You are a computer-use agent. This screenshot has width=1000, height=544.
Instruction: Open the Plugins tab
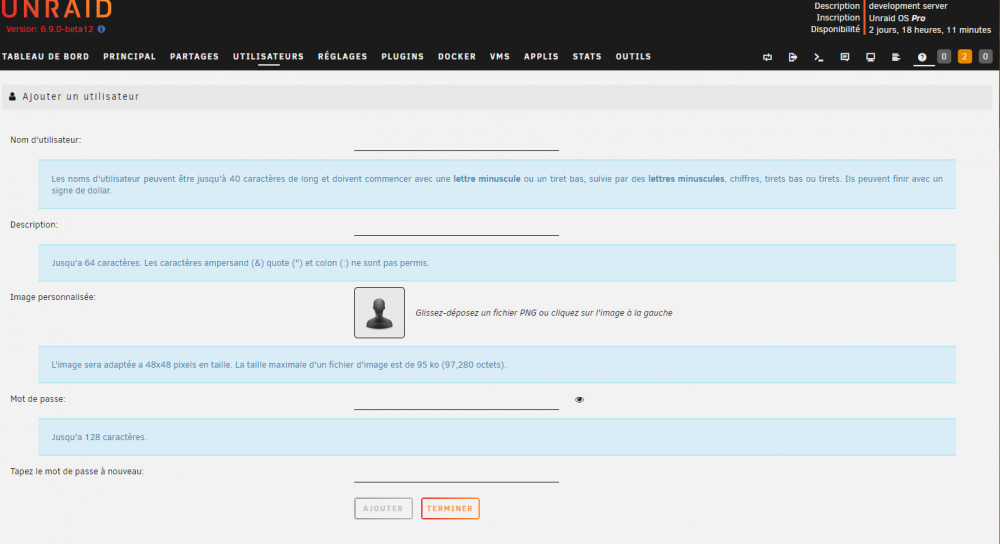[402, 57]
